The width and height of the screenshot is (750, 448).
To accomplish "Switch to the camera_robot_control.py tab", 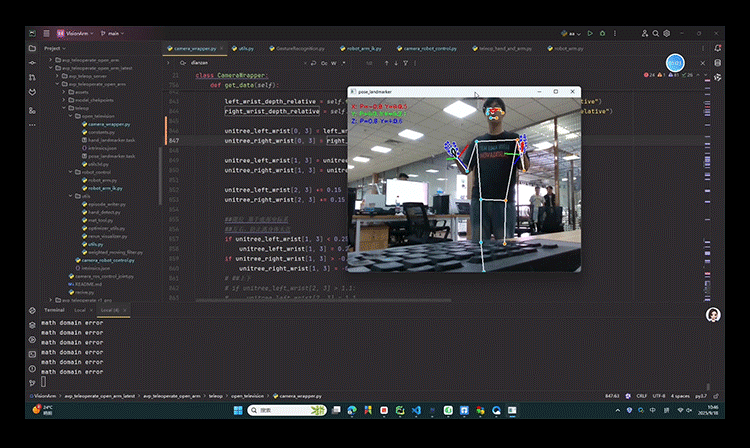I will [430, 48].
